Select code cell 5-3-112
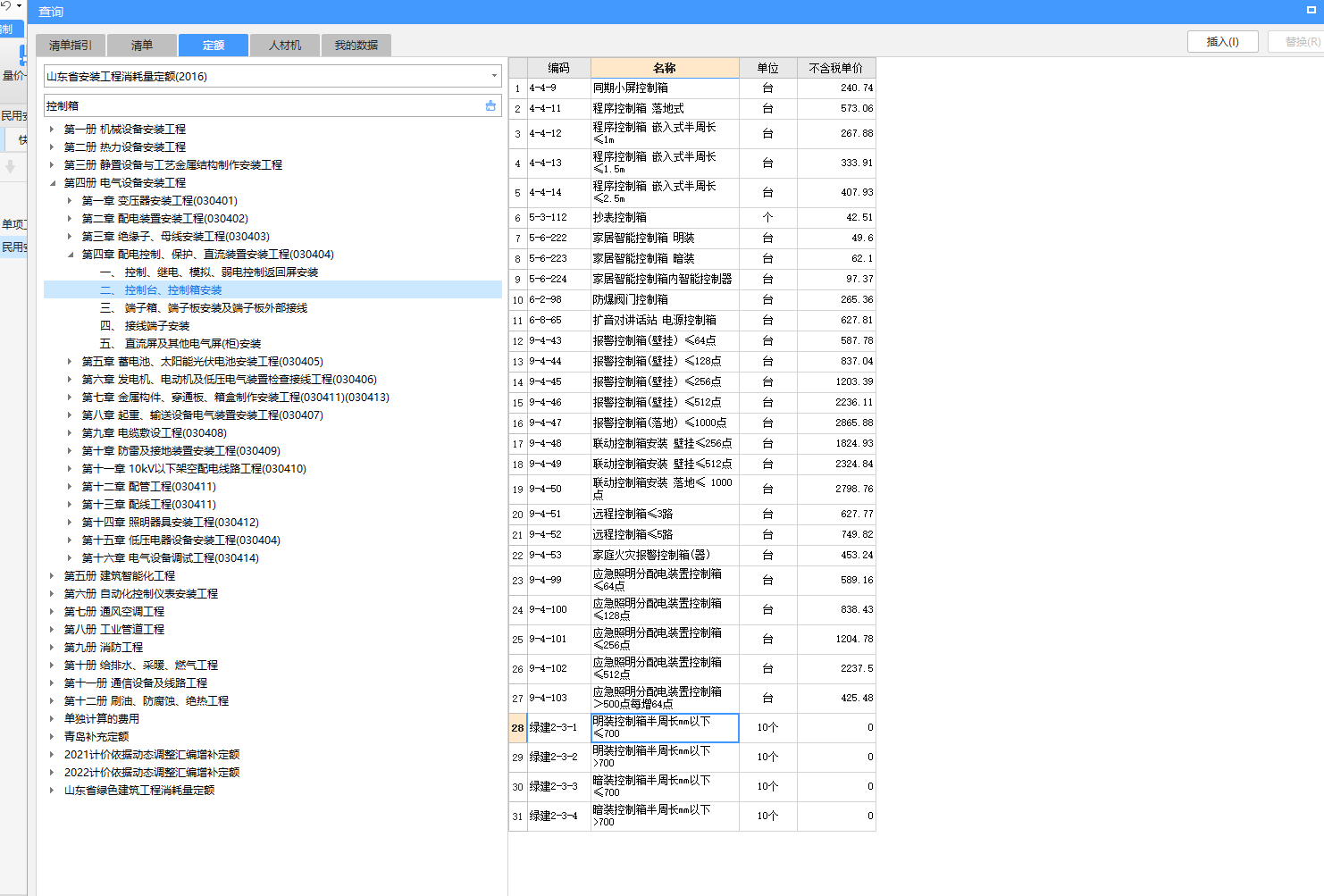 click(558, 217)
